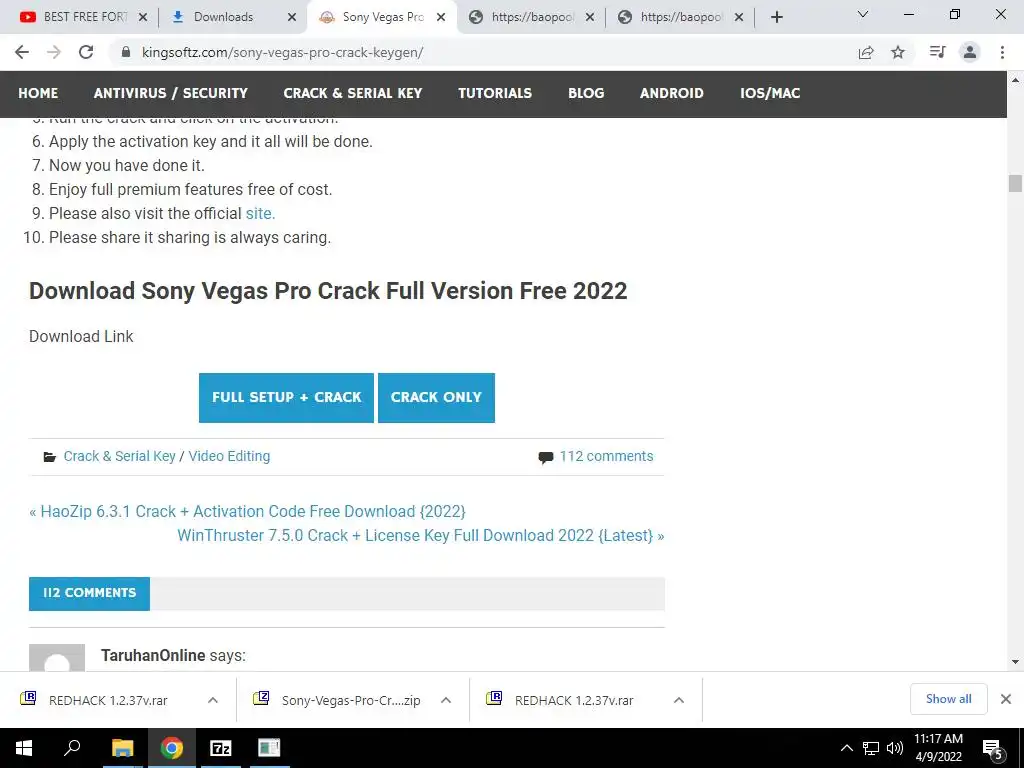This screenshot has width=1024, height=768.
Task: Close the BEST FREE FORT YouTube tab
Action: 143,17
